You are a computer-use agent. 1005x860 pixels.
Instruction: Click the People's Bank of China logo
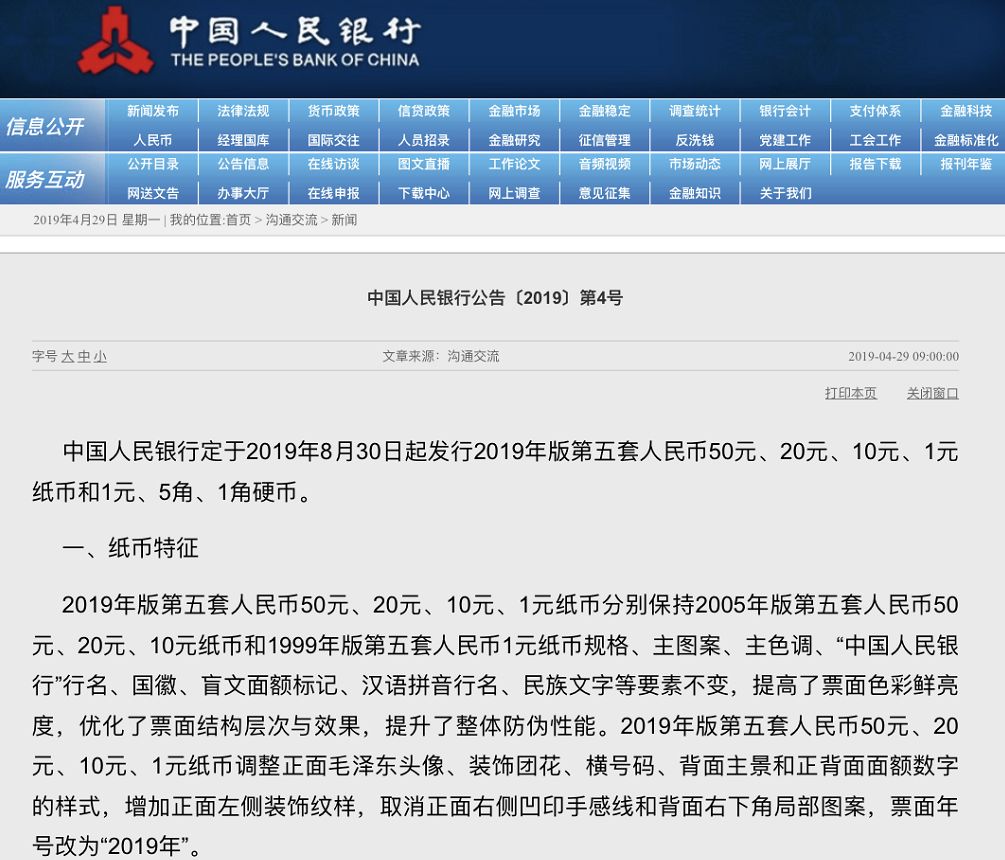coord(117,43)
